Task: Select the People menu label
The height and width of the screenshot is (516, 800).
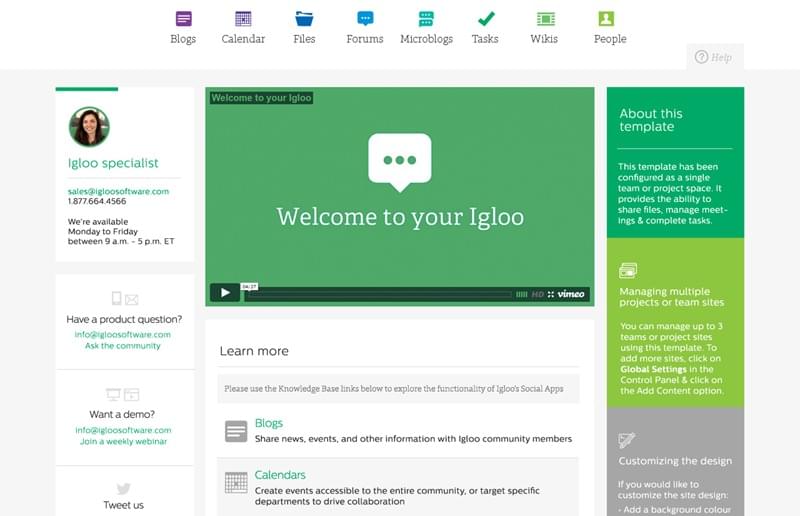Action: click(610, 39)
